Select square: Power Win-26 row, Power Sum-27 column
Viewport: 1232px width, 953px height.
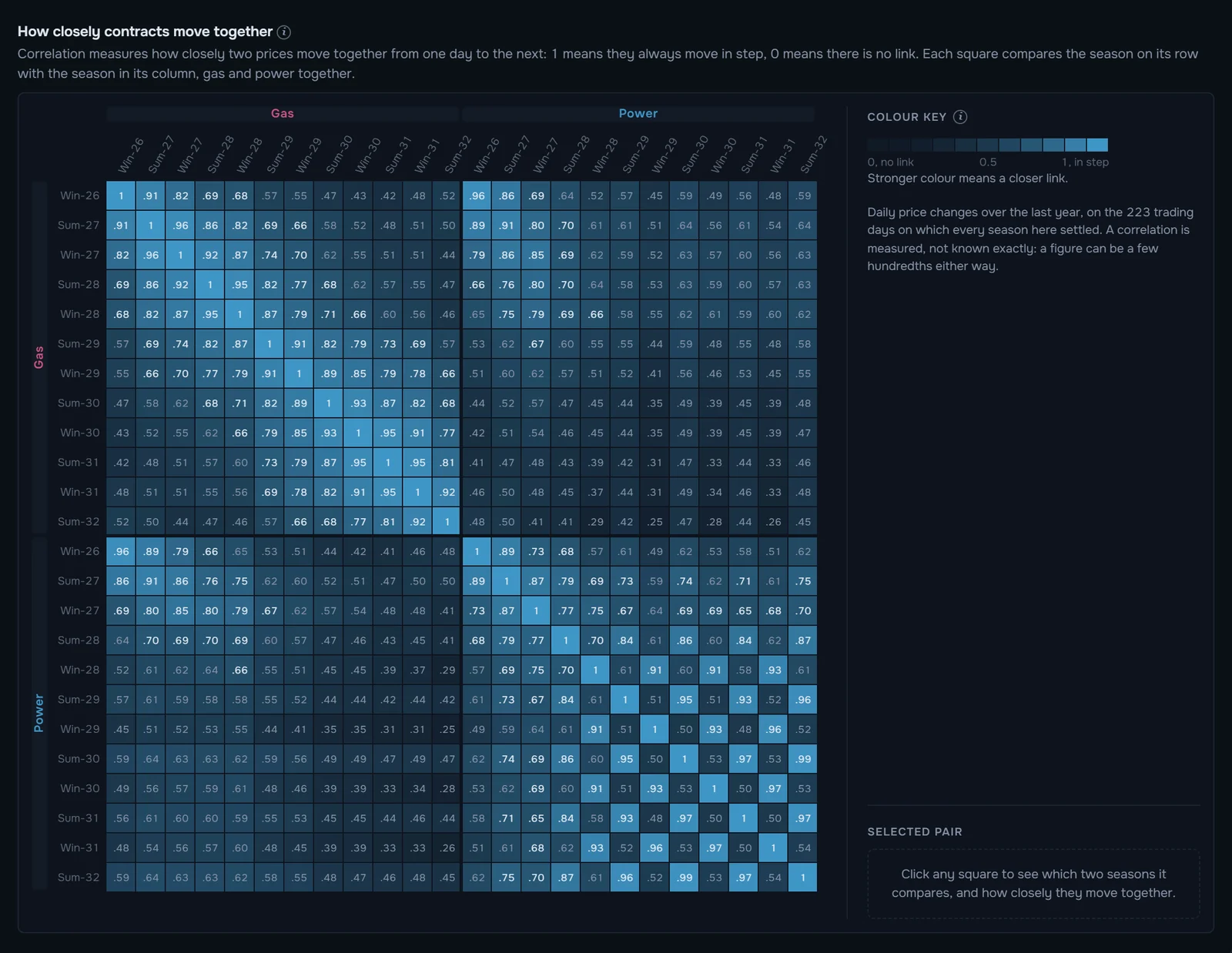click(507, 551)
